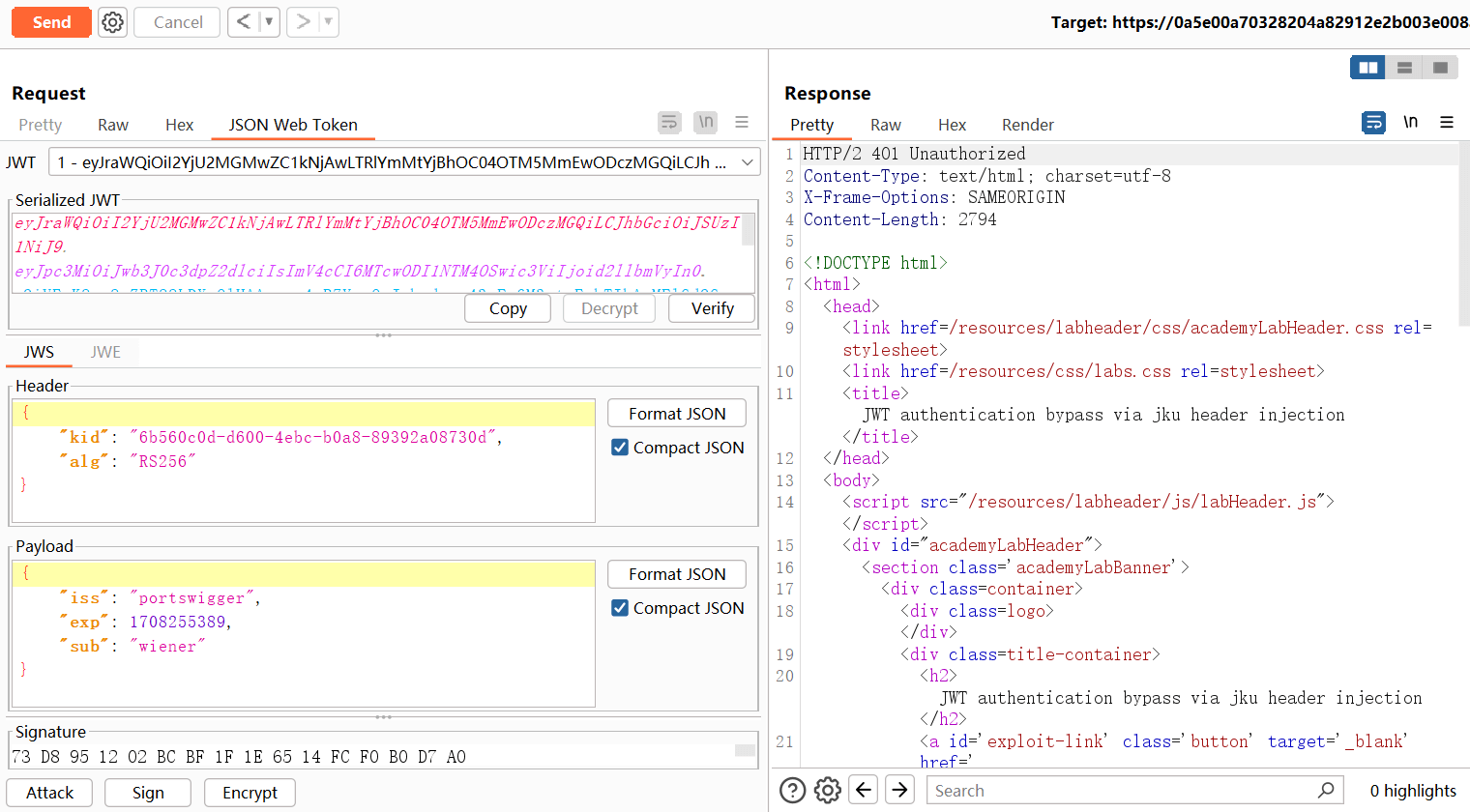Image resolution: width=1470 pixels, height=812 pixels.
Task: Toggle Compact JSON checkbox for Header
Action: 620,448
